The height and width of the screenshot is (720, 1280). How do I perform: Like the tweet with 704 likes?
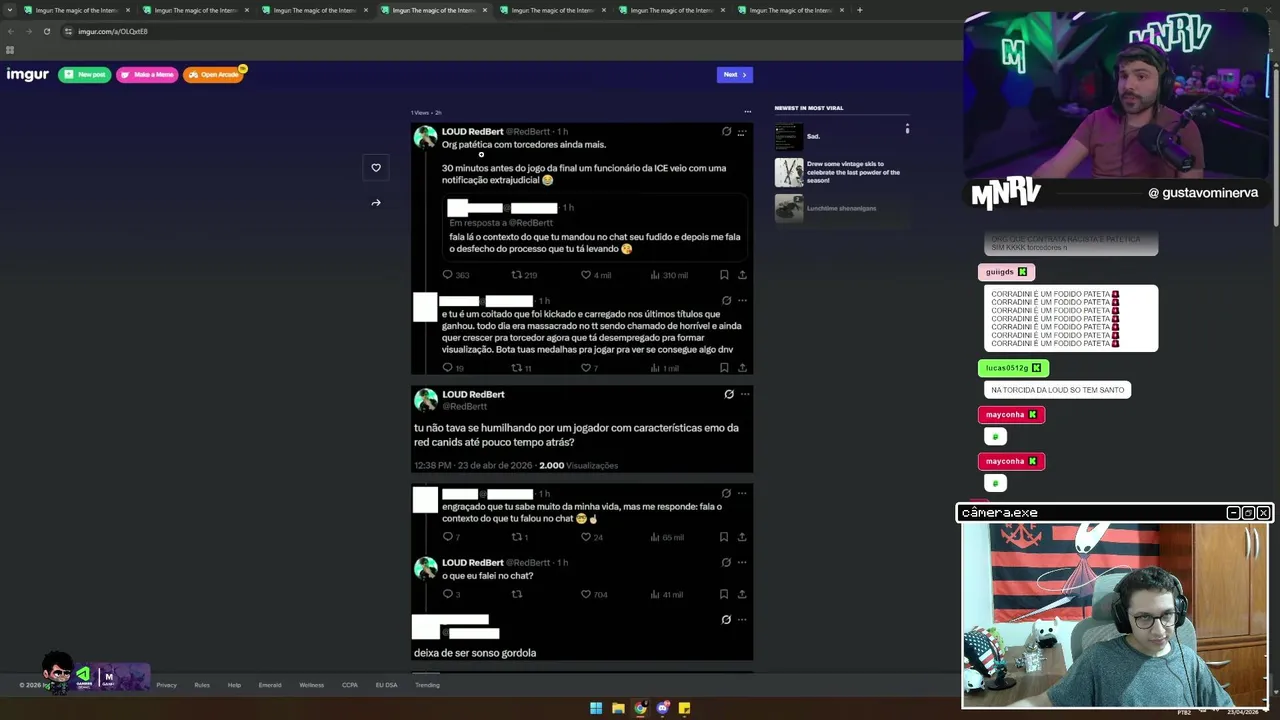tap(586, 594)
